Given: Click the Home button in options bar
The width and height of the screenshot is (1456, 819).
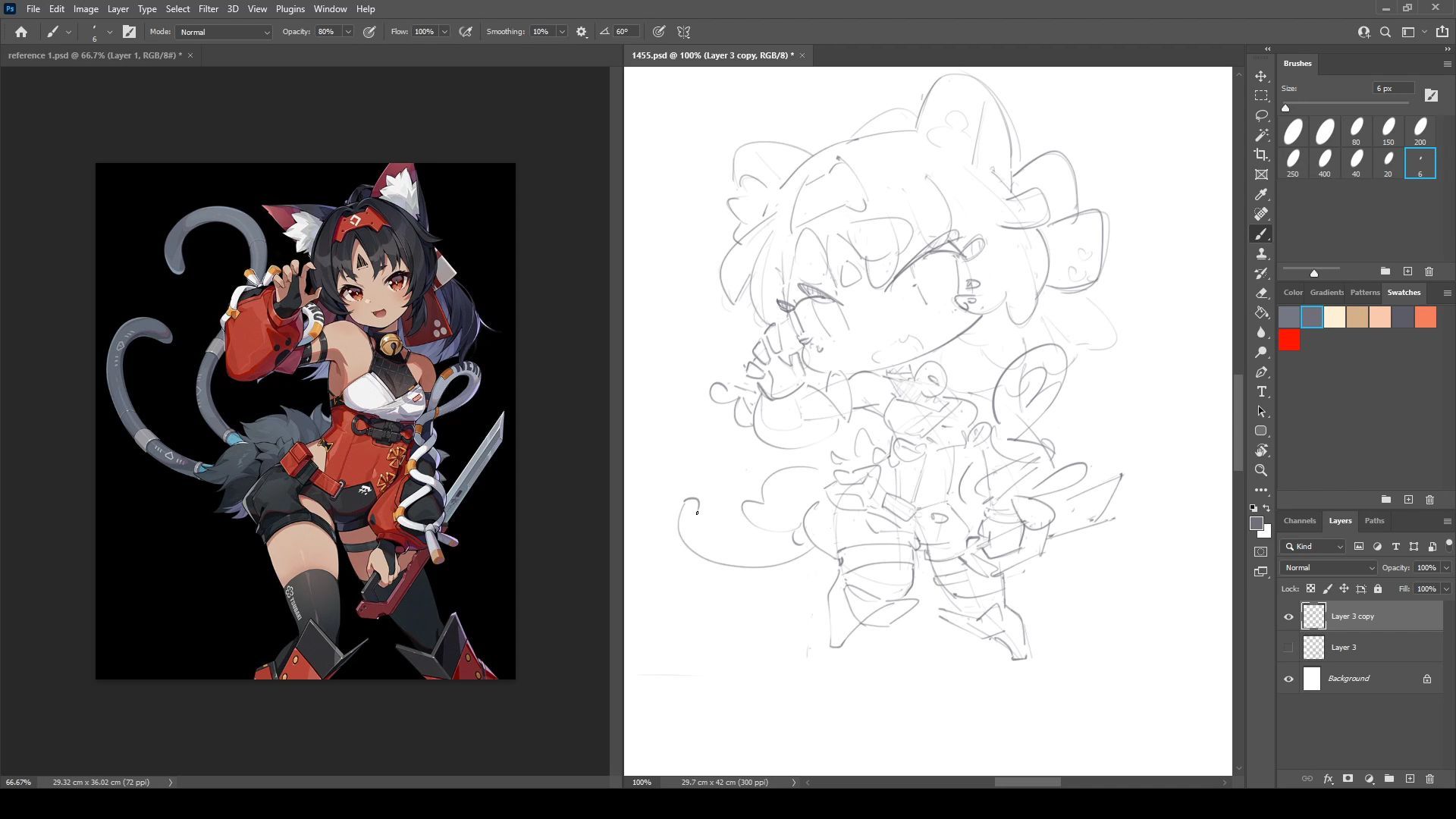Looking at the screenshot, I should click(x=21, y=32).
